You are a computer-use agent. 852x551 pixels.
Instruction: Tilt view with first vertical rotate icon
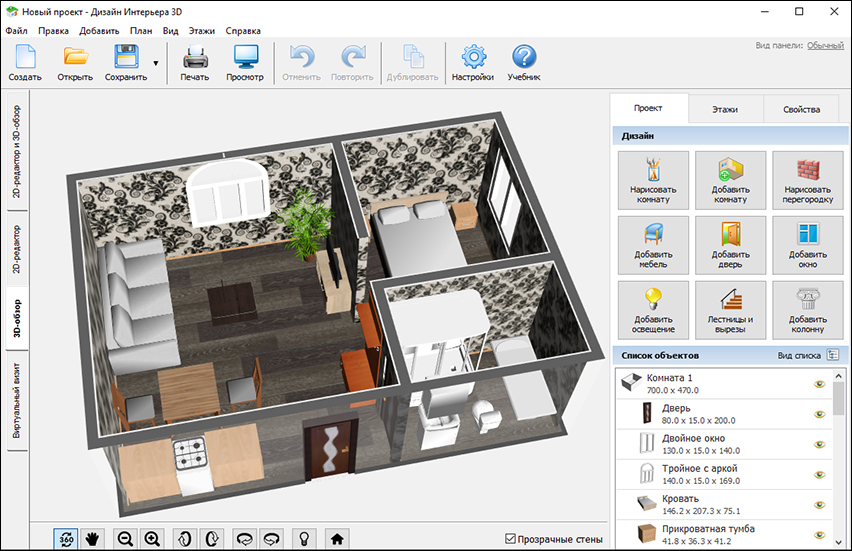click(185, 539)
